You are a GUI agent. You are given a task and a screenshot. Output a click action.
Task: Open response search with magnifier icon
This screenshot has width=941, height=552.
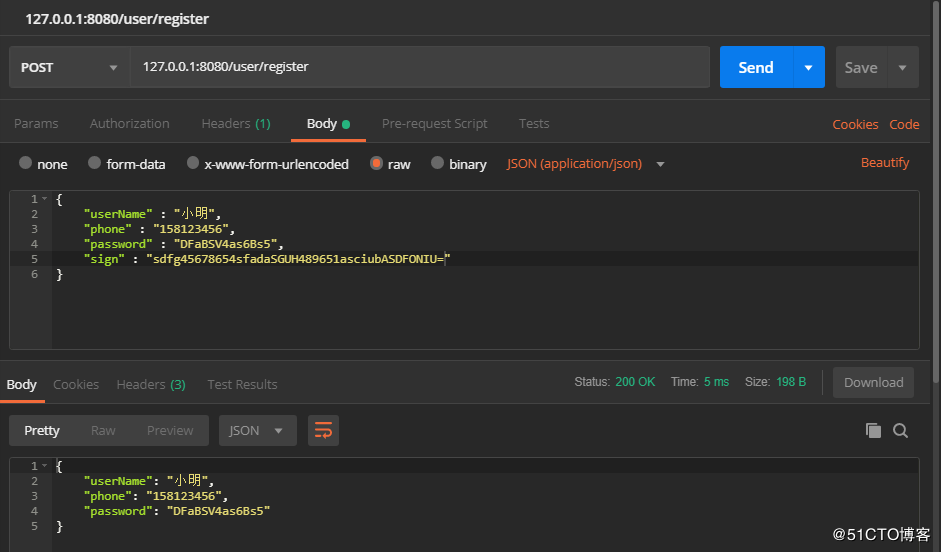900,431
